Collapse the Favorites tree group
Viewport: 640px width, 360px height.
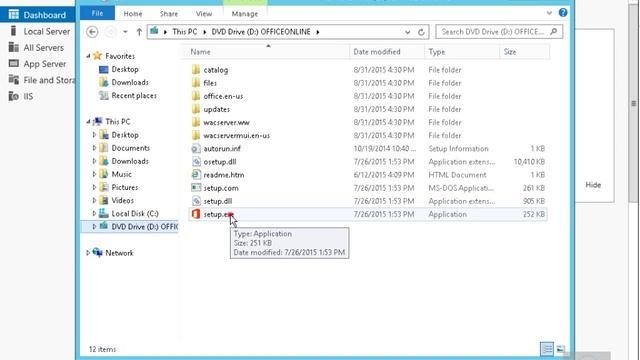88,56
